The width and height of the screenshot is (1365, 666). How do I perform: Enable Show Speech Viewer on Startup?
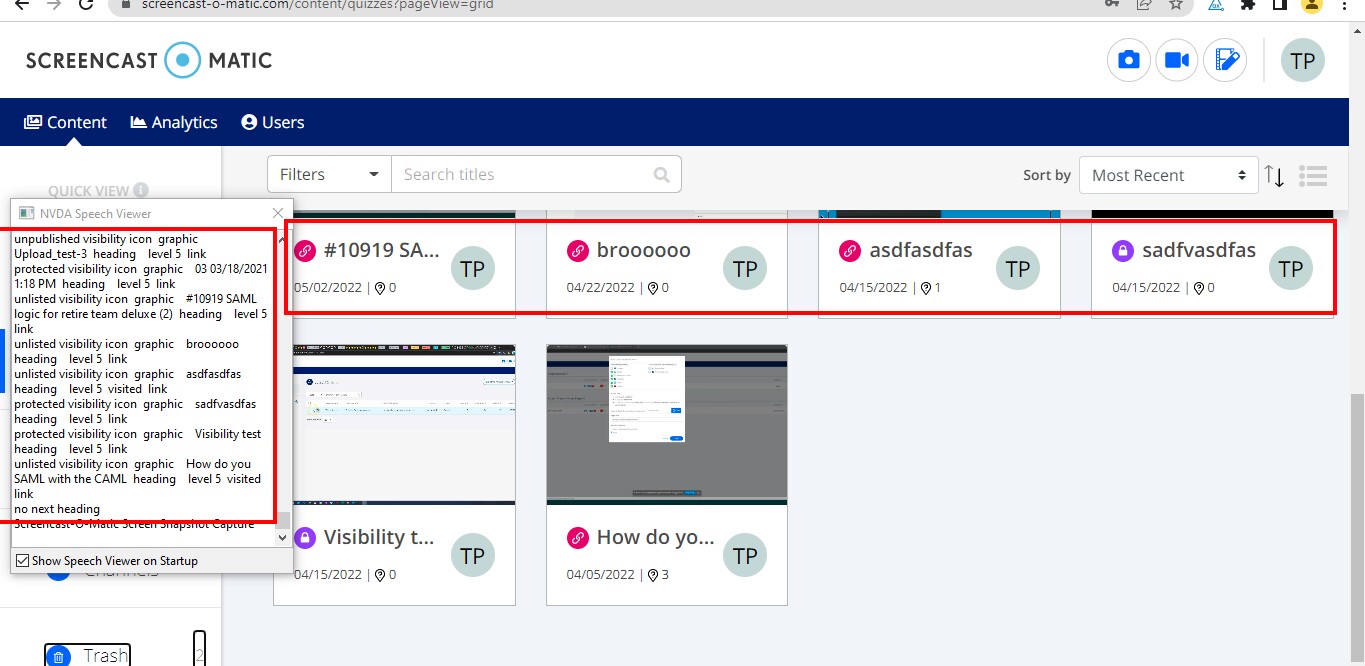[22, 560]
